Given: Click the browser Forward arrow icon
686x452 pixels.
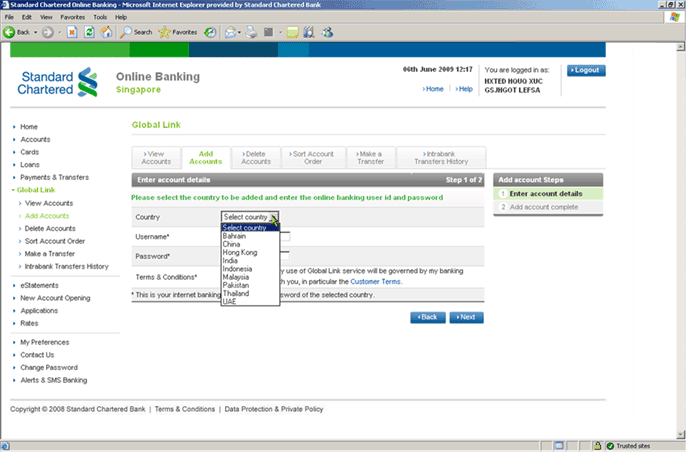Looking at the screenshot, I should [x=47, y=32].
